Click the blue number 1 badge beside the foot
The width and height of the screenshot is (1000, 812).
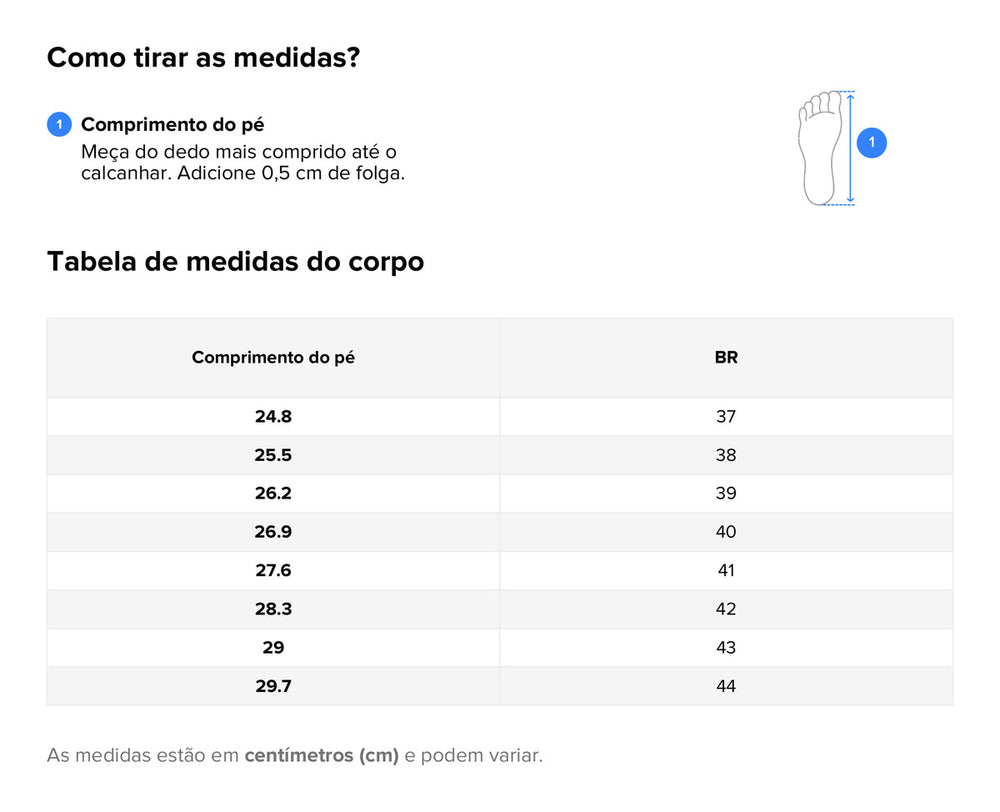[871, 143]
